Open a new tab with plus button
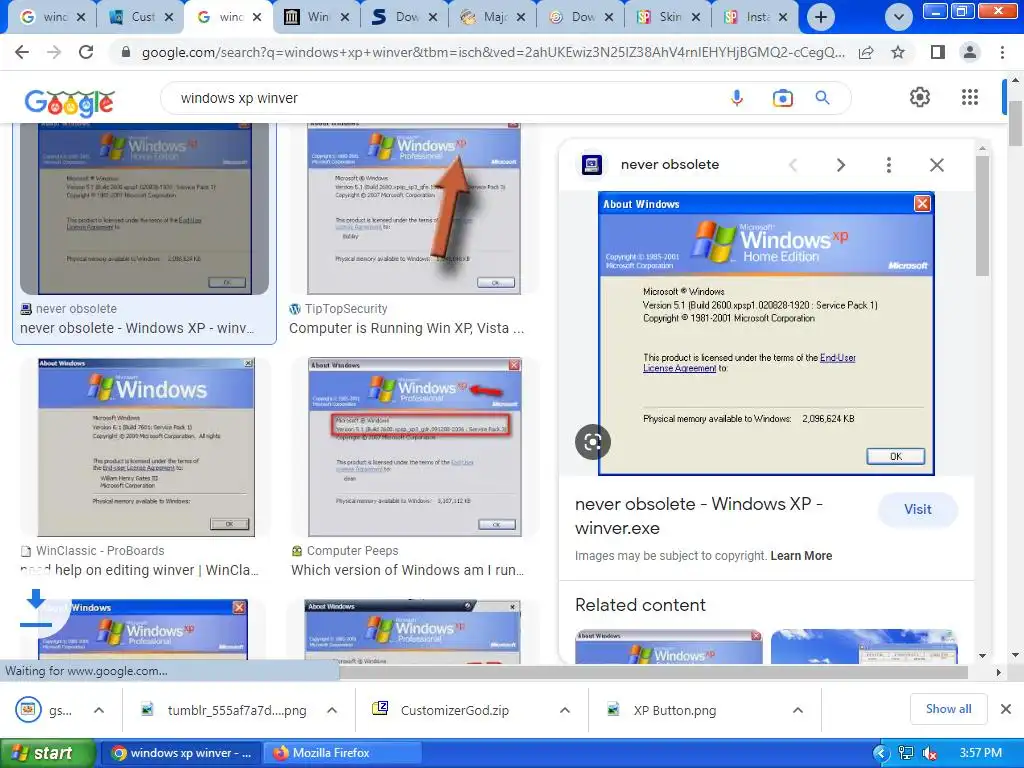Image resolution: width=1024 pixels, height=768 pixels. 821,17
